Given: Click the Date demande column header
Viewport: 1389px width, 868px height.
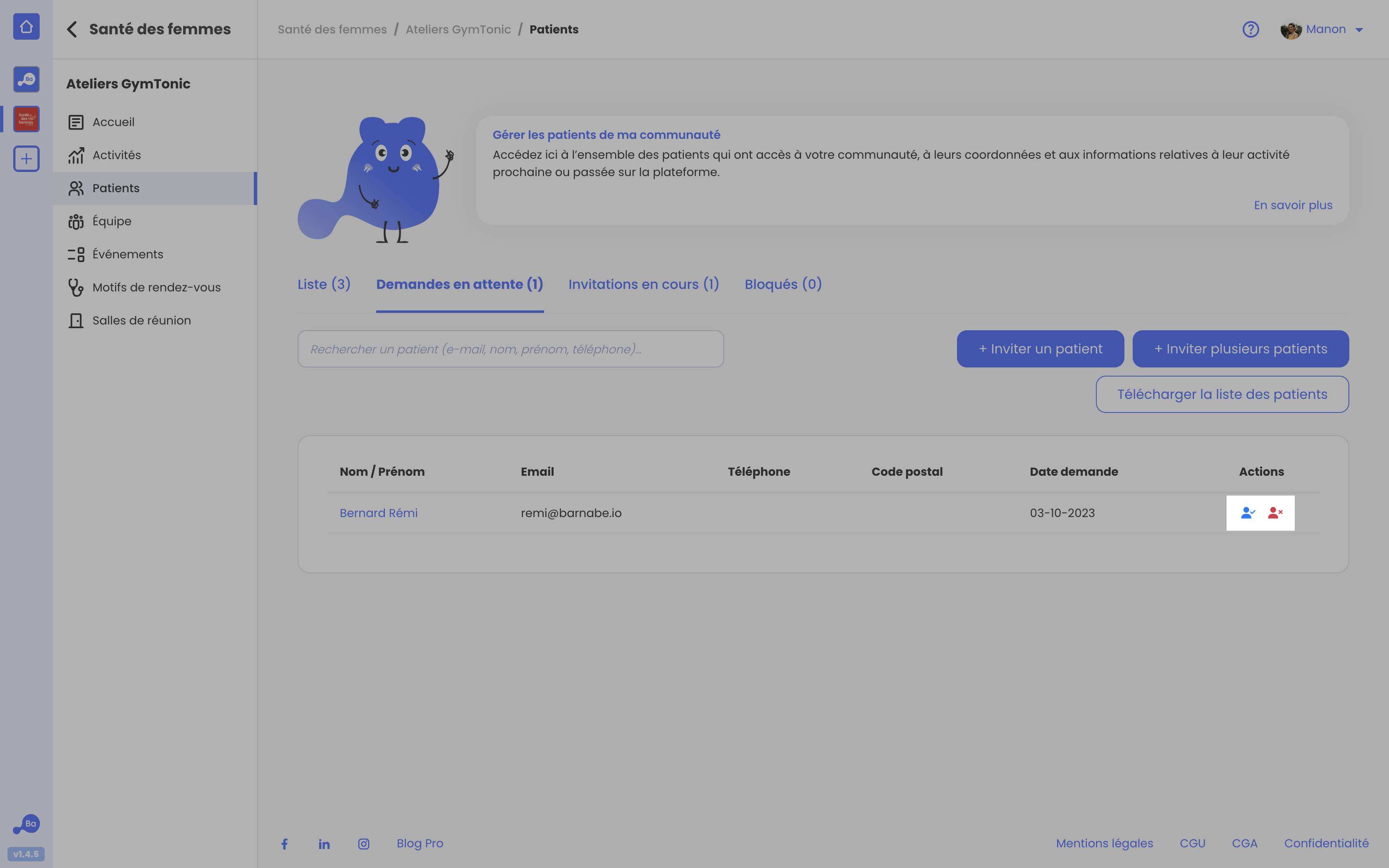Looking at the screenshot, I should click(x=1073, y=472).
